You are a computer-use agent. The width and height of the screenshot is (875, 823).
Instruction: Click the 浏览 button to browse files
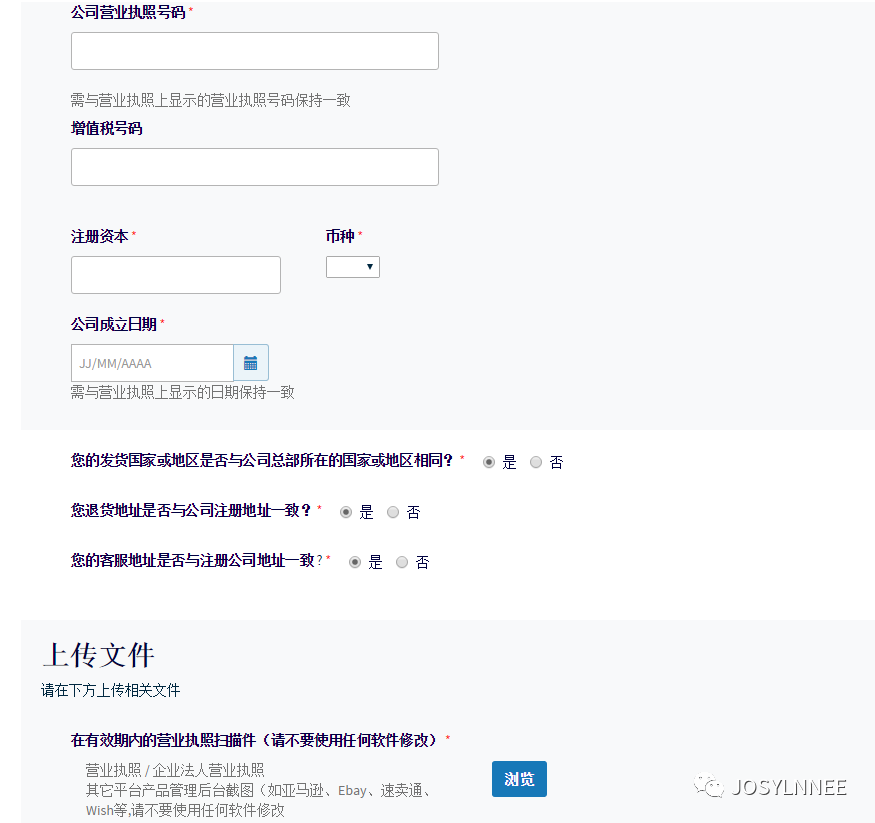click(519, 778)
